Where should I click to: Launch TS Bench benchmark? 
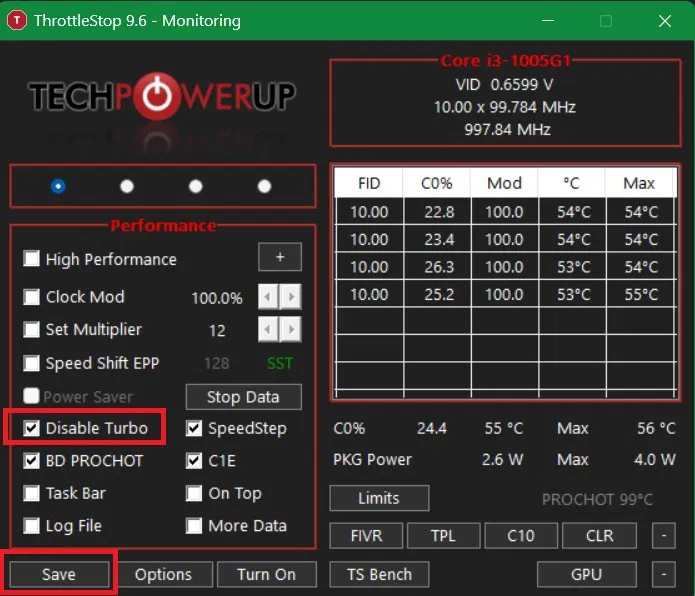click(x=379, y=574)
